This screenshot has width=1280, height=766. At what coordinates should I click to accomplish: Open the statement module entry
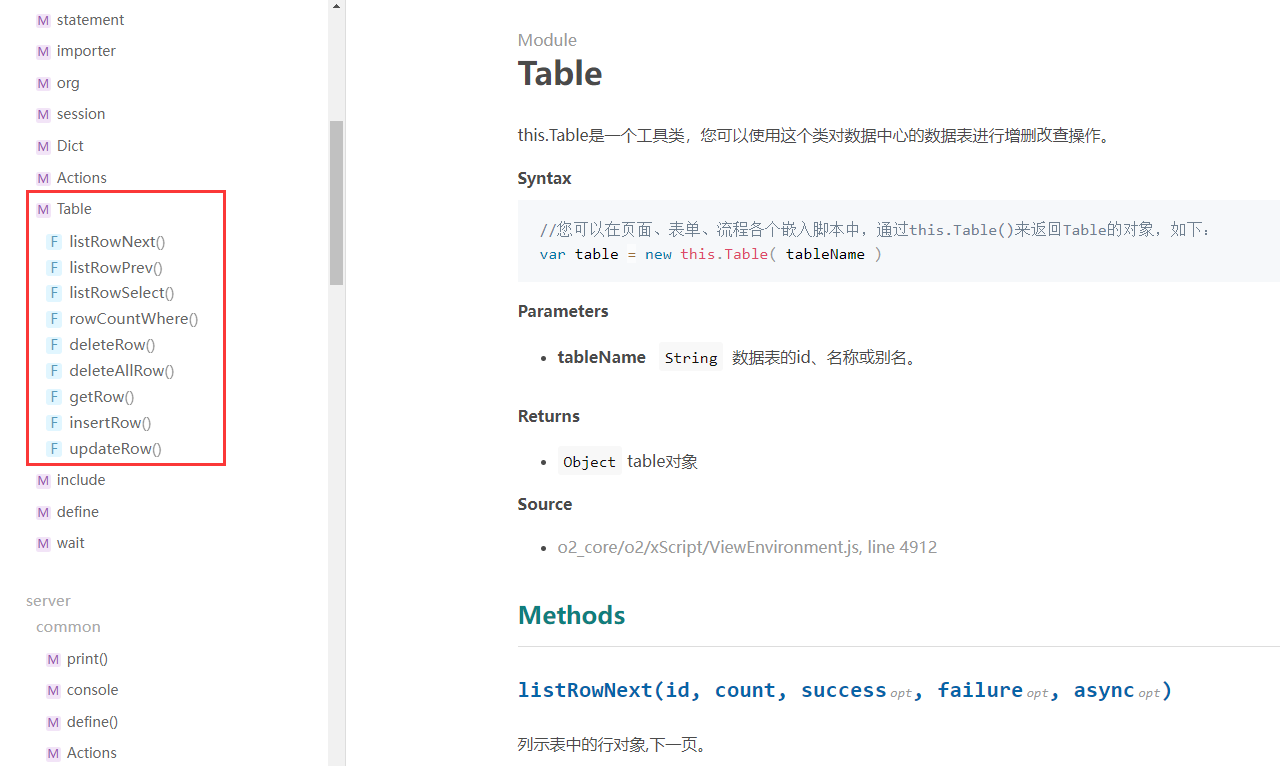(x=90, y=20)
